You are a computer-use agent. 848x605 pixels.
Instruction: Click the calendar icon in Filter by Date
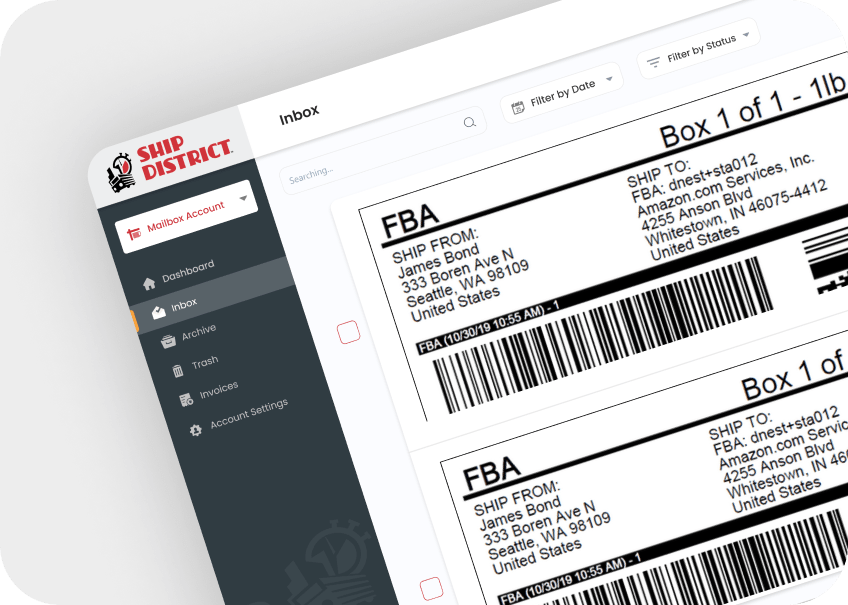[x=518, y=107]
